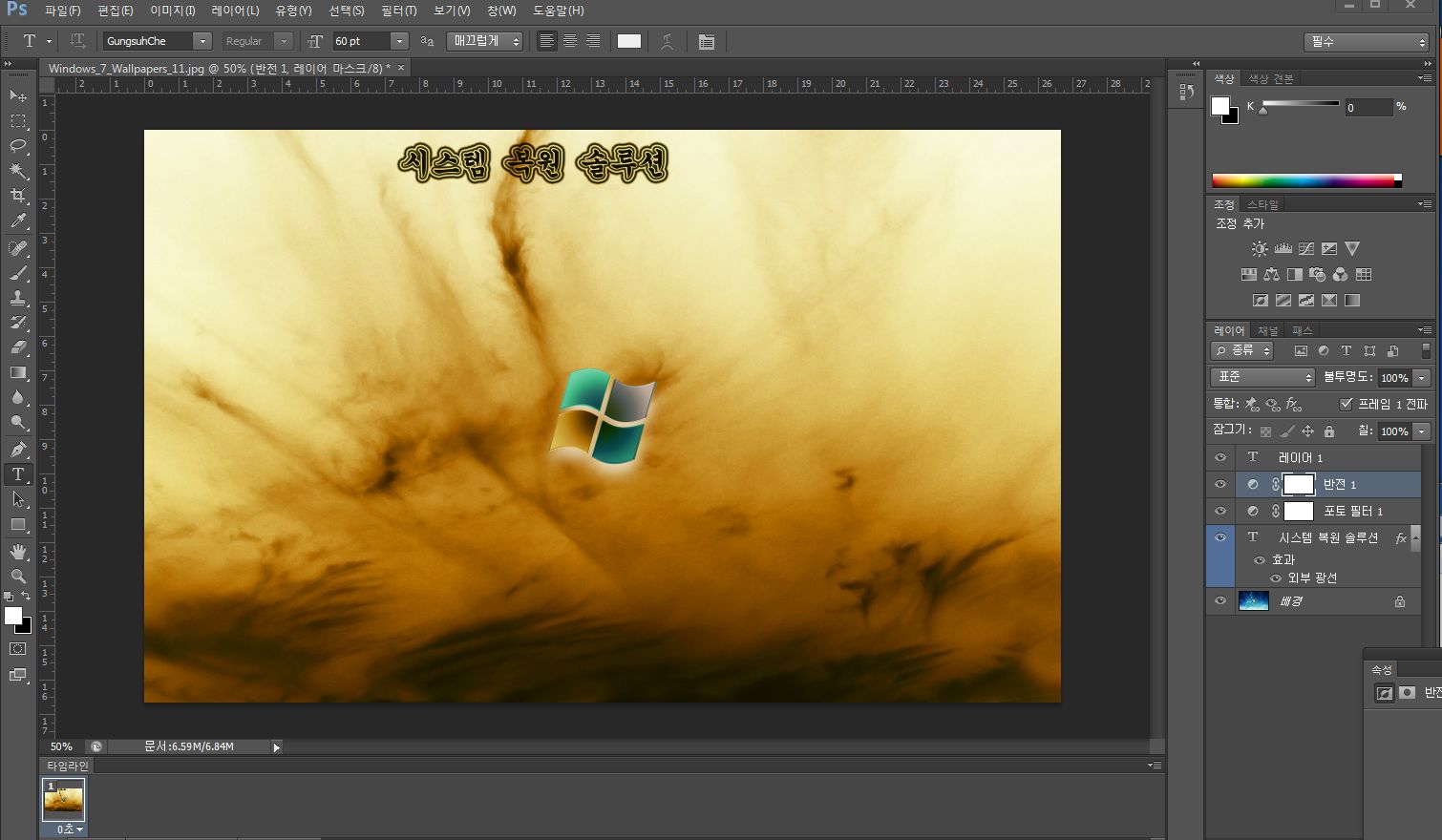Toggle text orientation in options bar
This screenshot has height=840, width=1442.
coord(77,41)
